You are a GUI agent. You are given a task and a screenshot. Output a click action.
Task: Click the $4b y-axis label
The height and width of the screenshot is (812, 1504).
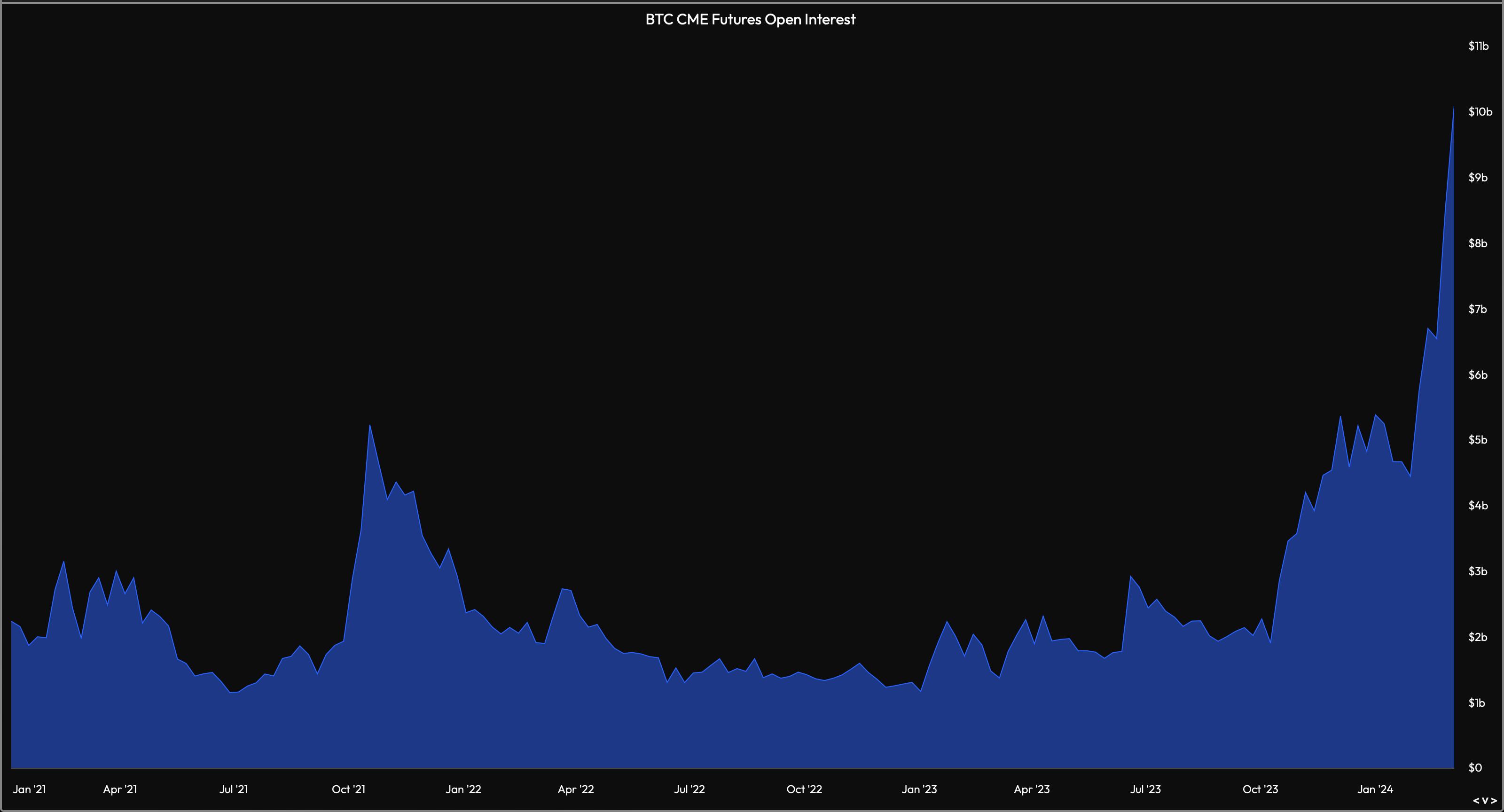[1478, 506]
